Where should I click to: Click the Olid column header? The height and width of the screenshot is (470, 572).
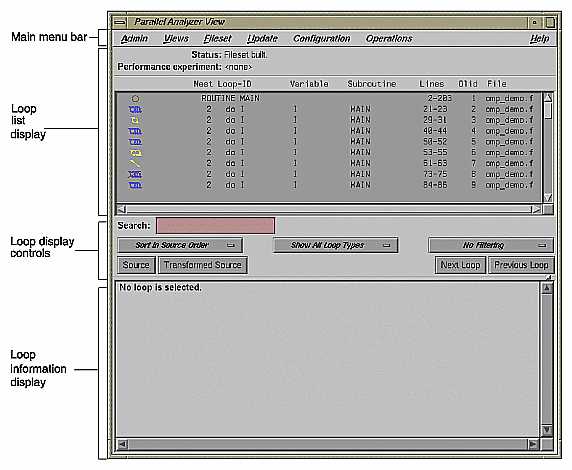468,84
